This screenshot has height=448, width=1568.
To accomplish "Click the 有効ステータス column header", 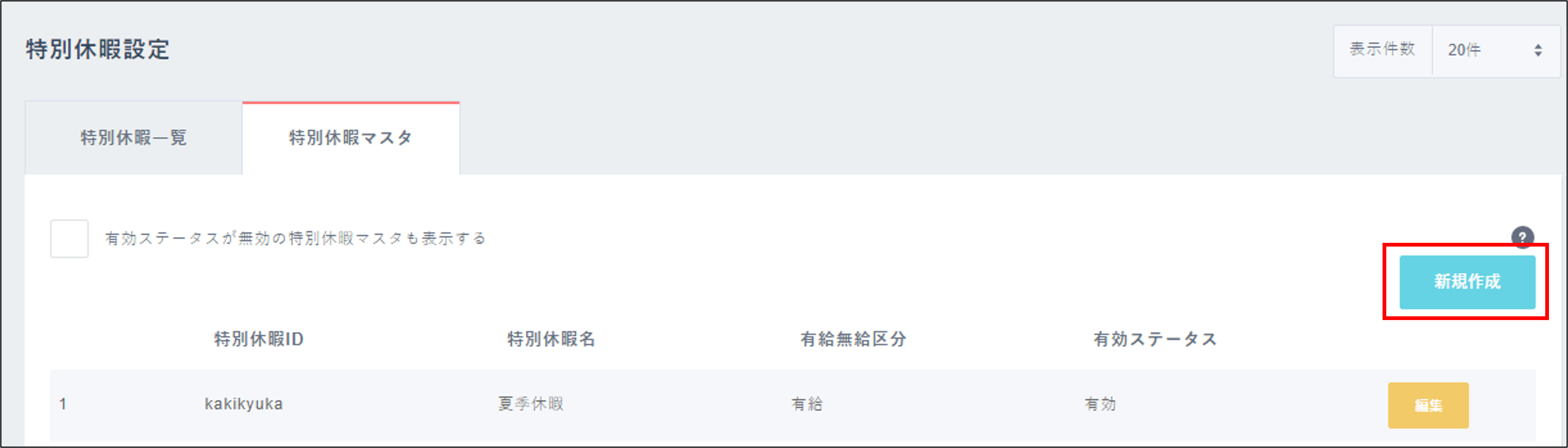I will [x=1155, y=339].
